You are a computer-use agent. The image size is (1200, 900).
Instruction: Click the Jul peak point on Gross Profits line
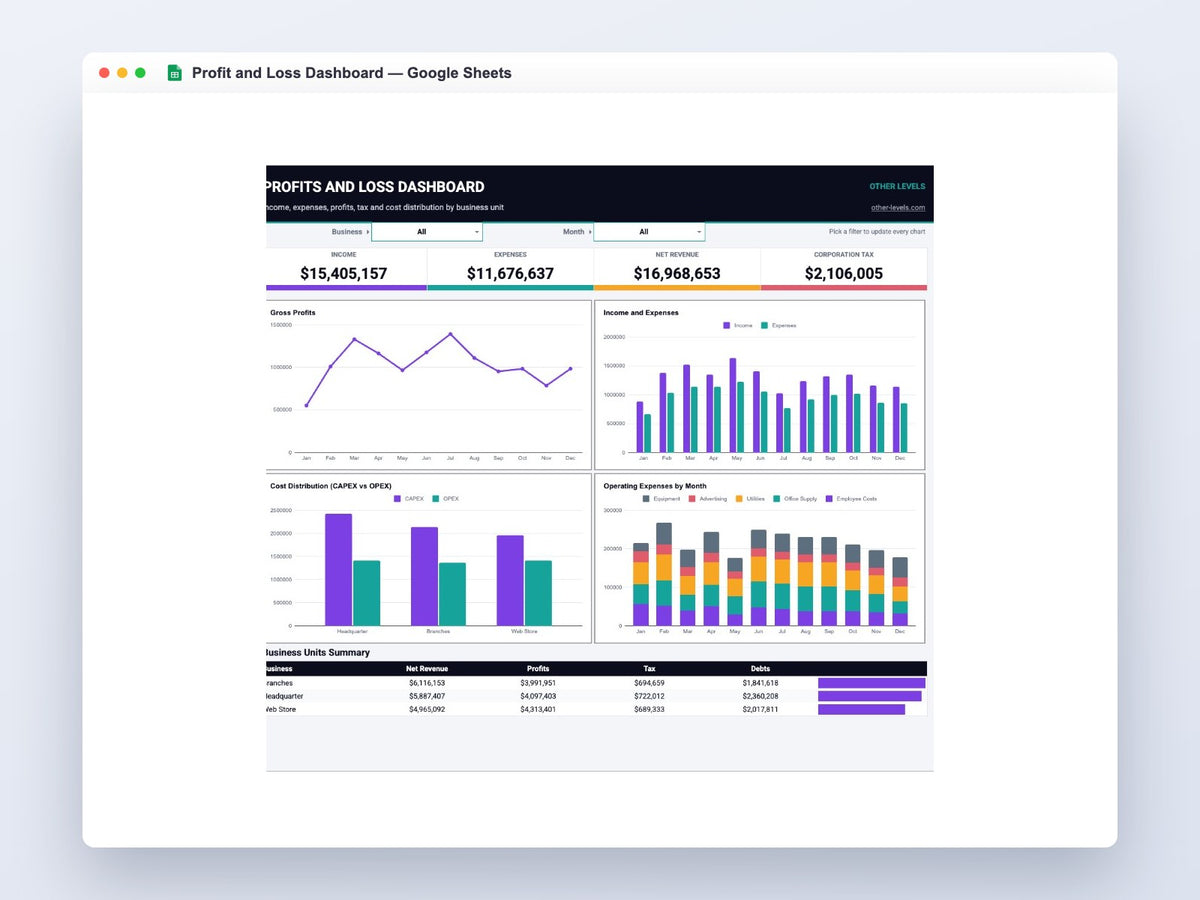pos(450,334)
